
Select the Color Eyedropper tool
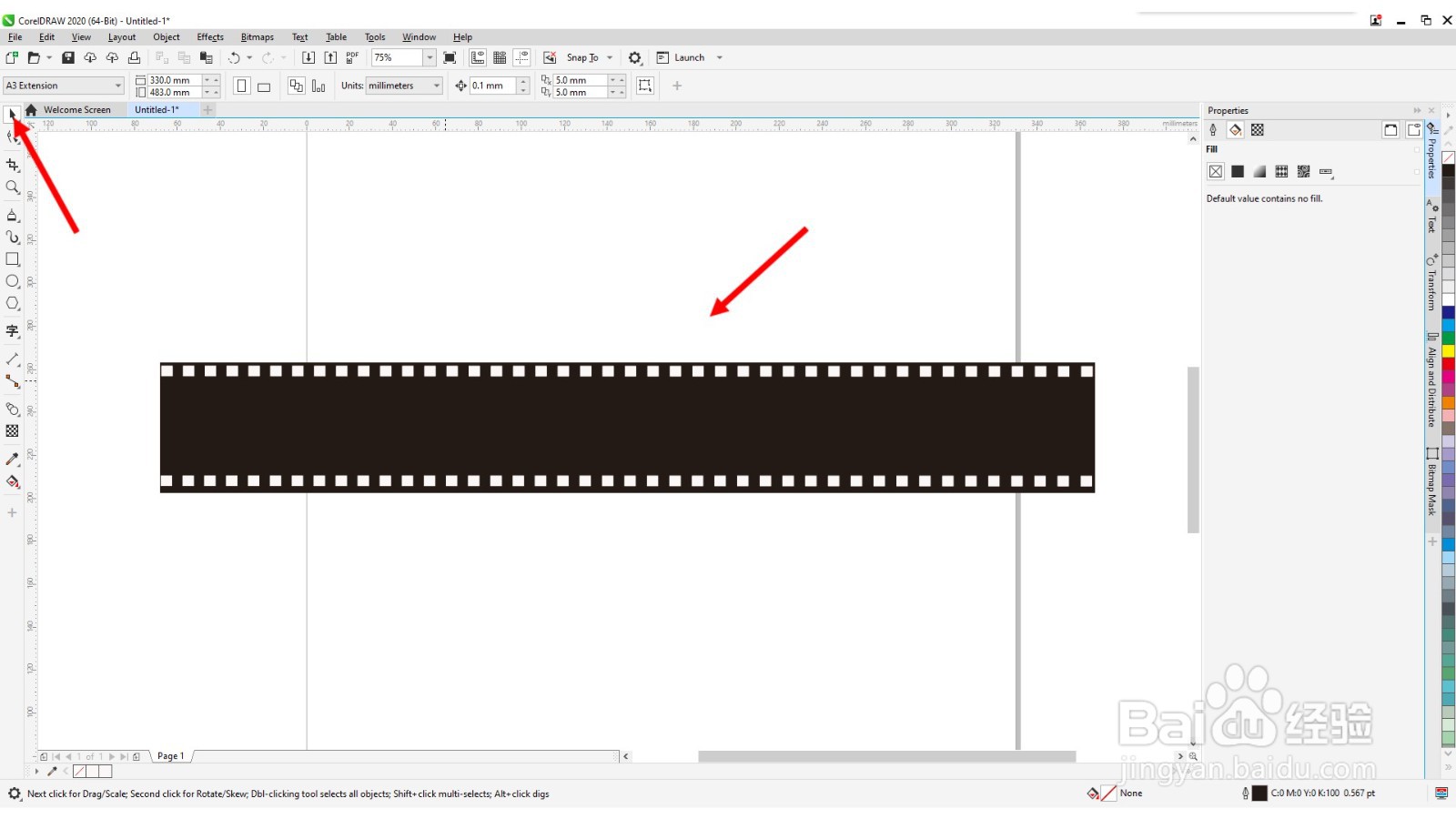click(13, 460)
